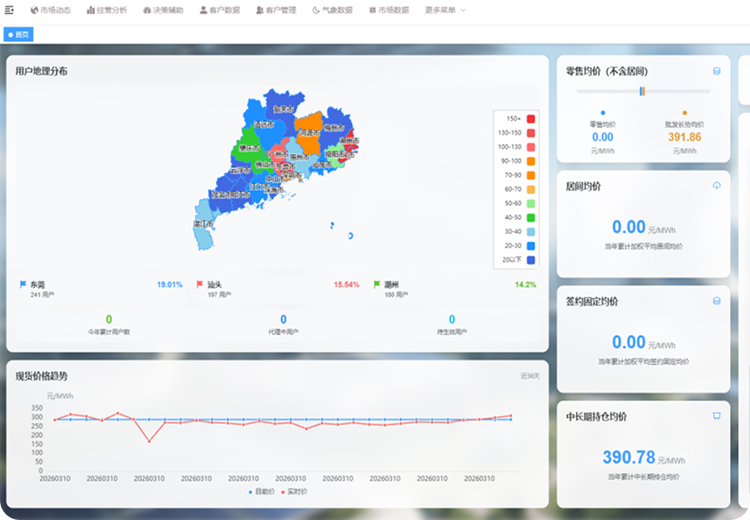Select 韶关市 region on the map
Image resolution: width=750 pixels, height=520 pixels.
[x=284, y=109]
